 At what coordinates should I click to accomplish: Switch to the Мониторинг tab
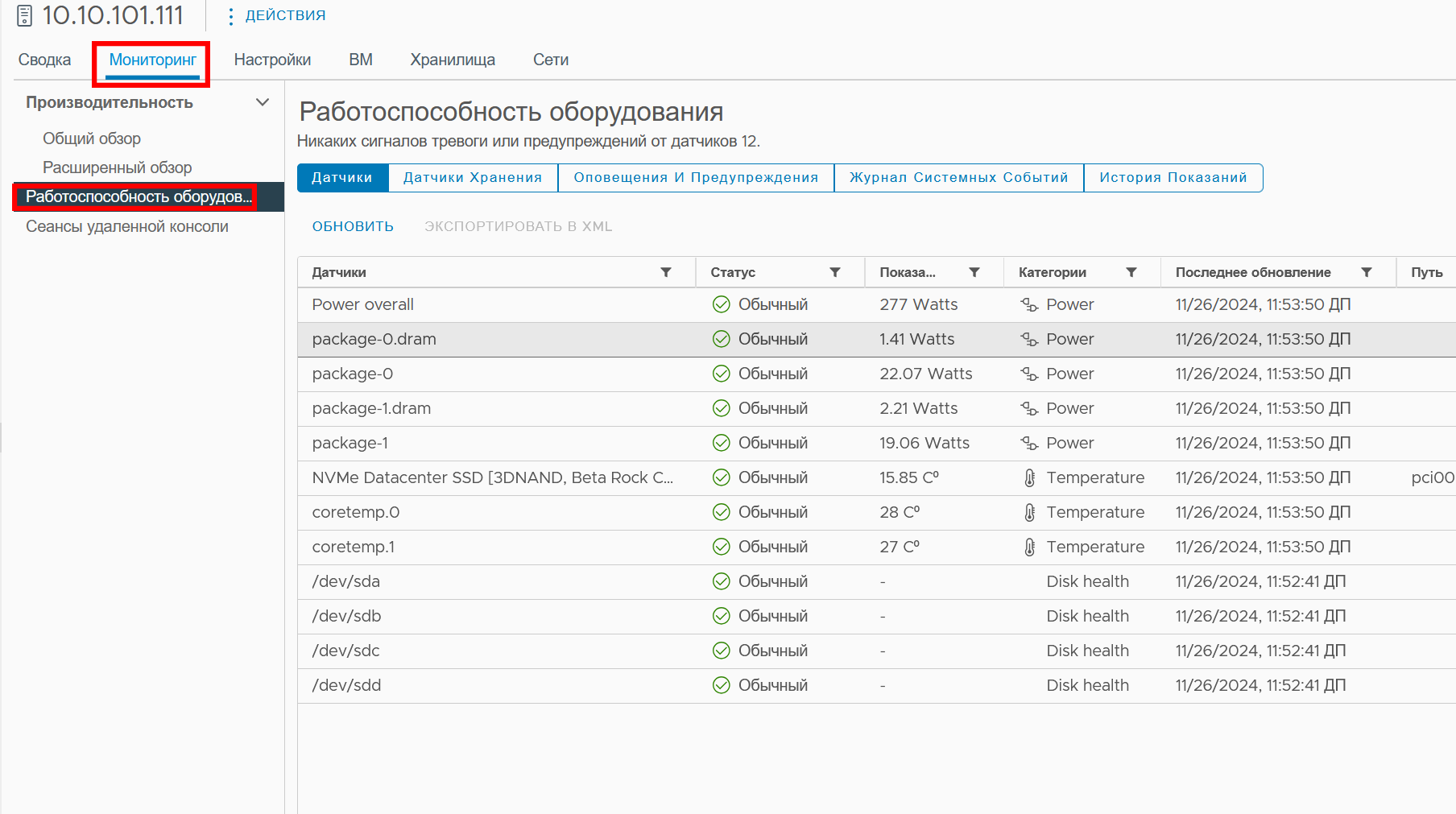click(153, 60)
